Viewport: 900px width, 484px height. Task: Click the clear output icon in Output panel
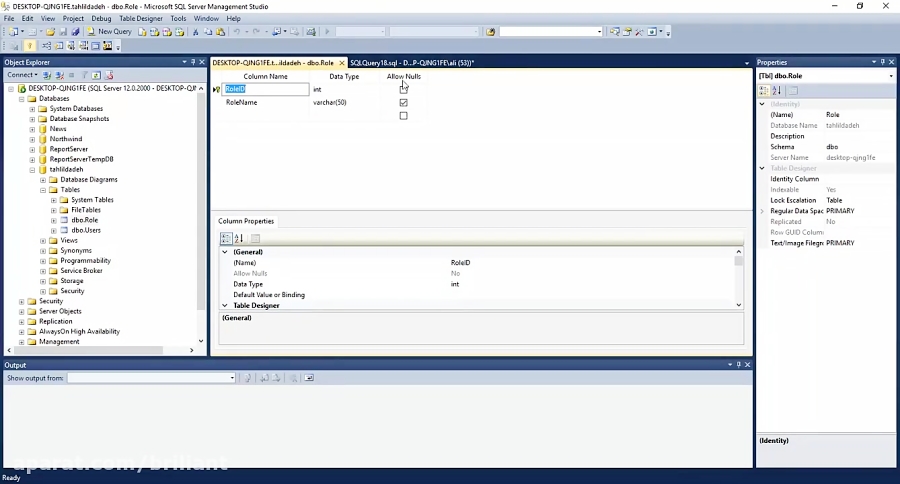pyautogui.click(x=293, y=378)
